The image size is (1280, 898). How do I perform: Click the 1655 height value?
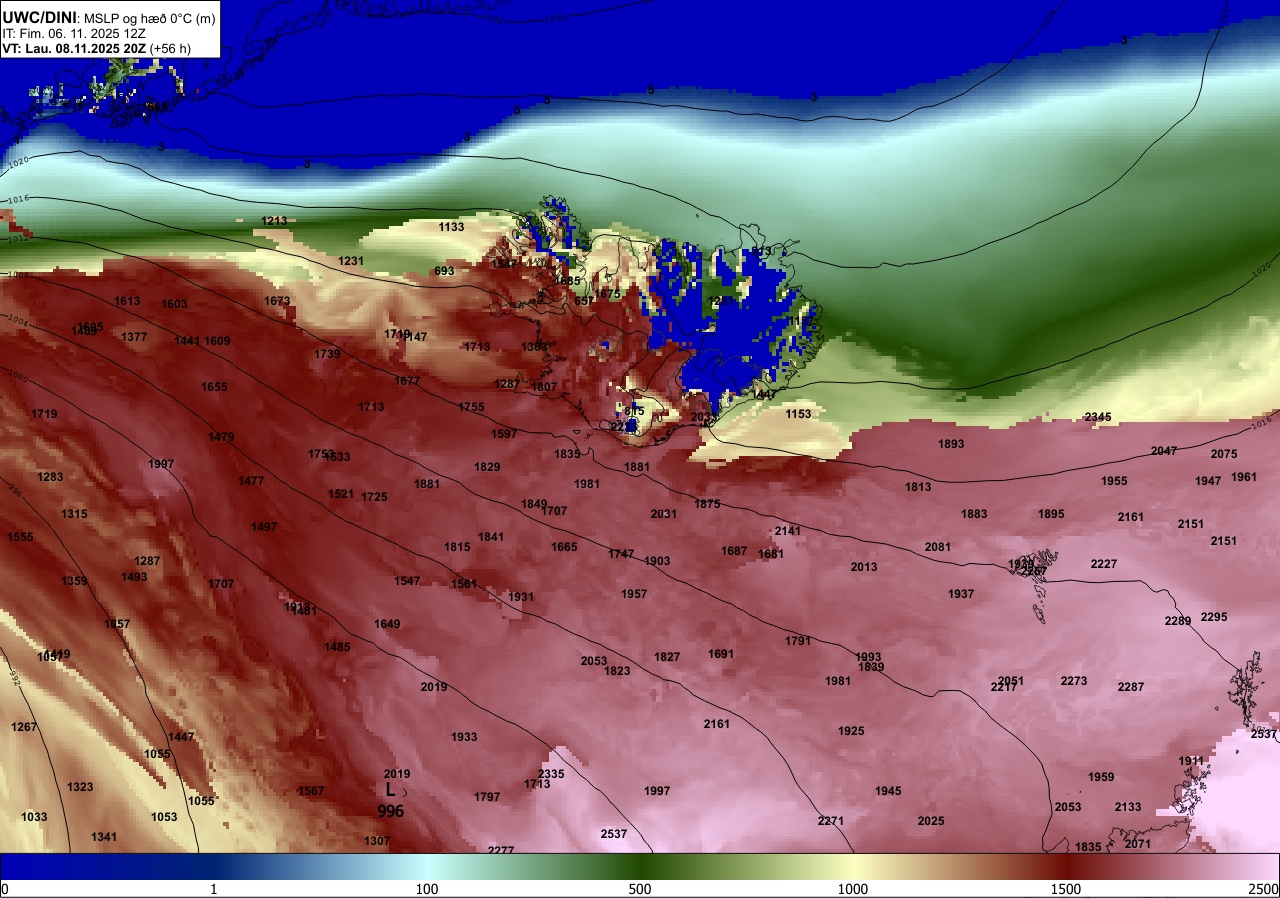[x=214, y=387]
